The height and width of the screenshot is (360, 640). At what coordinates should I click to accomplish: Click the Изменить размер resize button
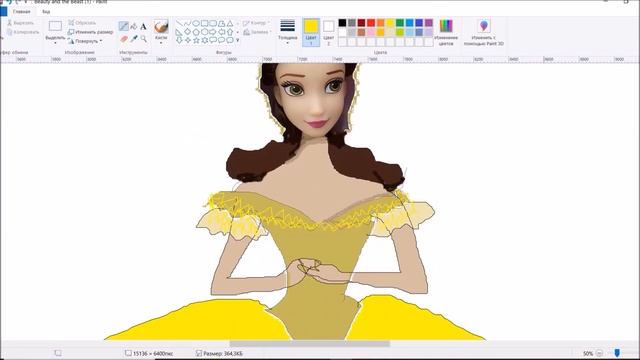point(90,32)
